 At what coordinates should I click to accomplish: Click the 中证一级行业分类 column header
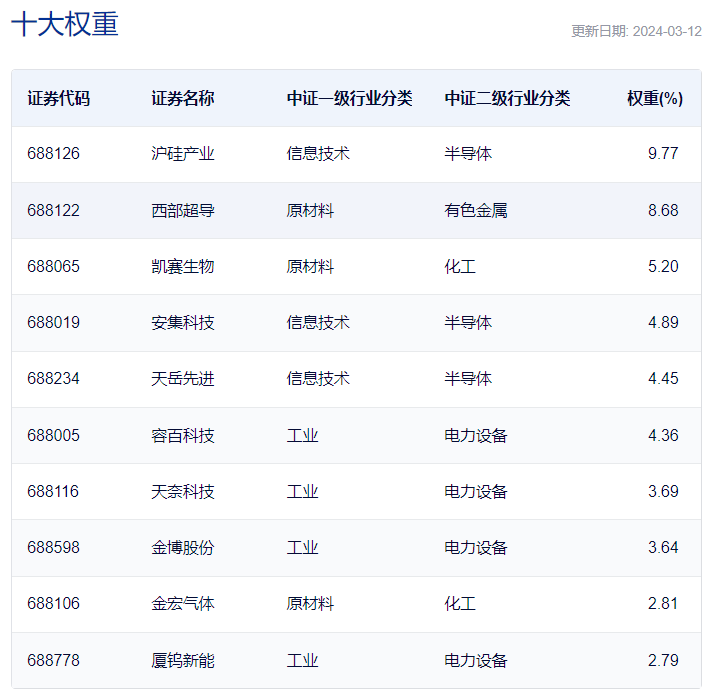click(x=350, y=98)
